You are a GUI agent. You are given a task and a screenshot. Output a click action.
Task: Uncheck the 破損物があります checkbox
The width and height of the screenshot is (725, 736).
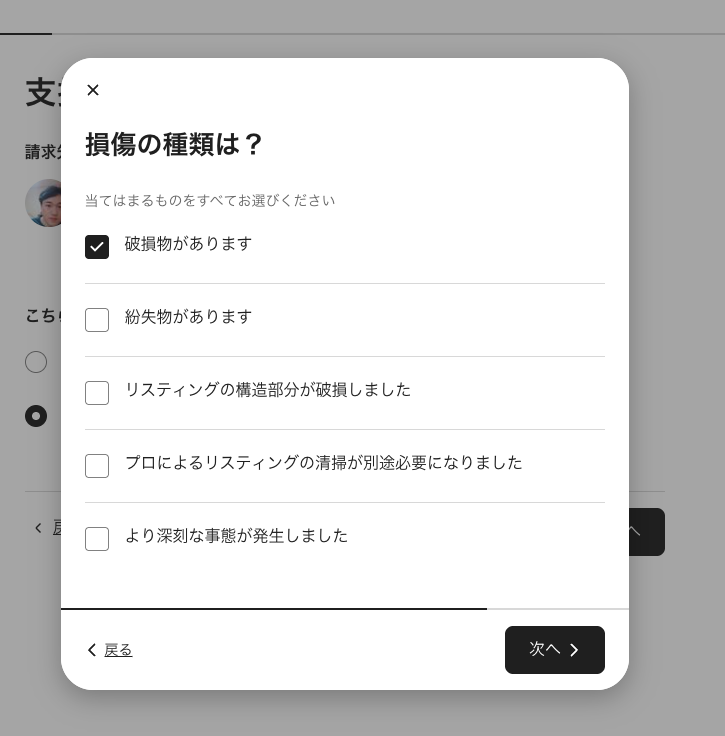coord(97,247)
